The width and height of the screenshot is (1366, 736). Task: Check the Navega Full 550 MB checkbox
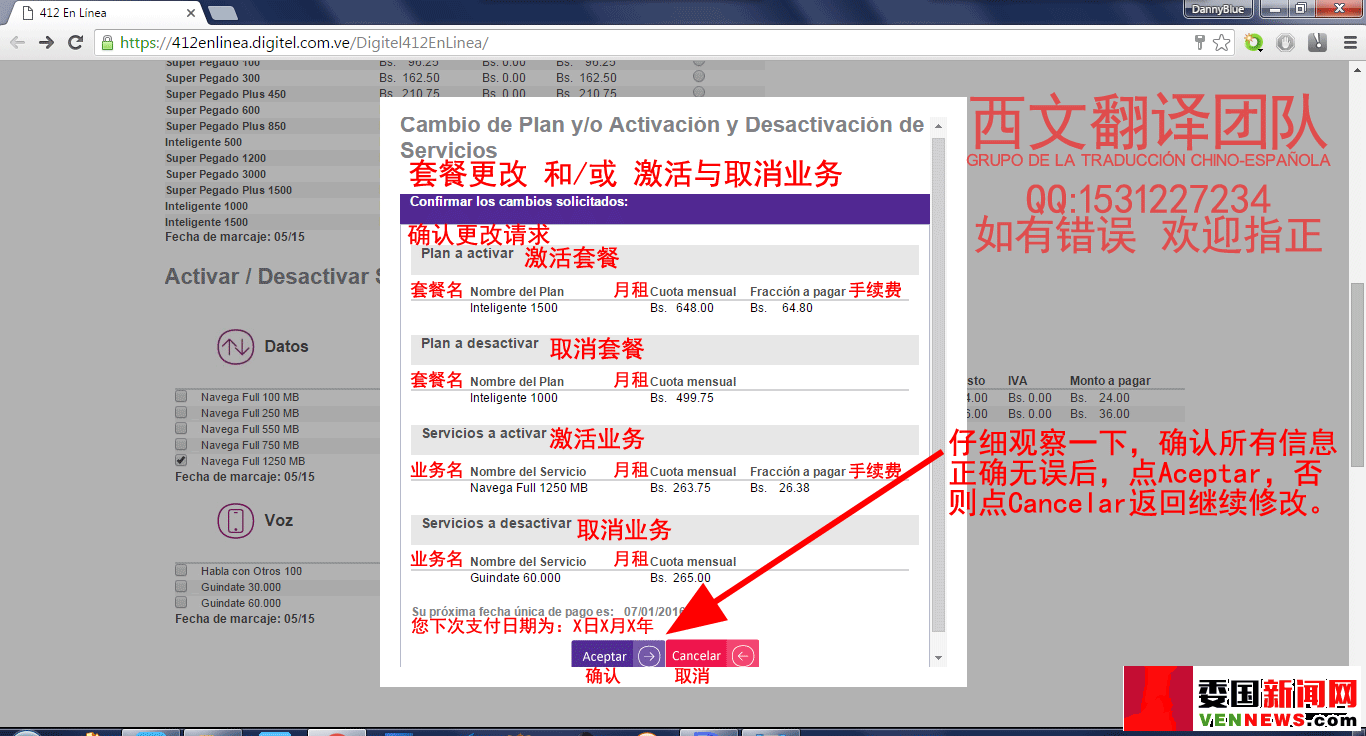181,428
